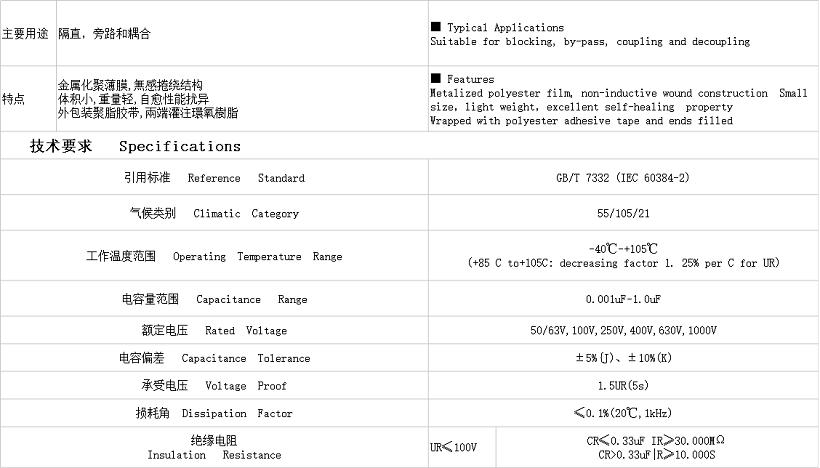This screenshot has height=468, width=820.
Task: Click the 主要用途 row label
Action: pos(25,34)
